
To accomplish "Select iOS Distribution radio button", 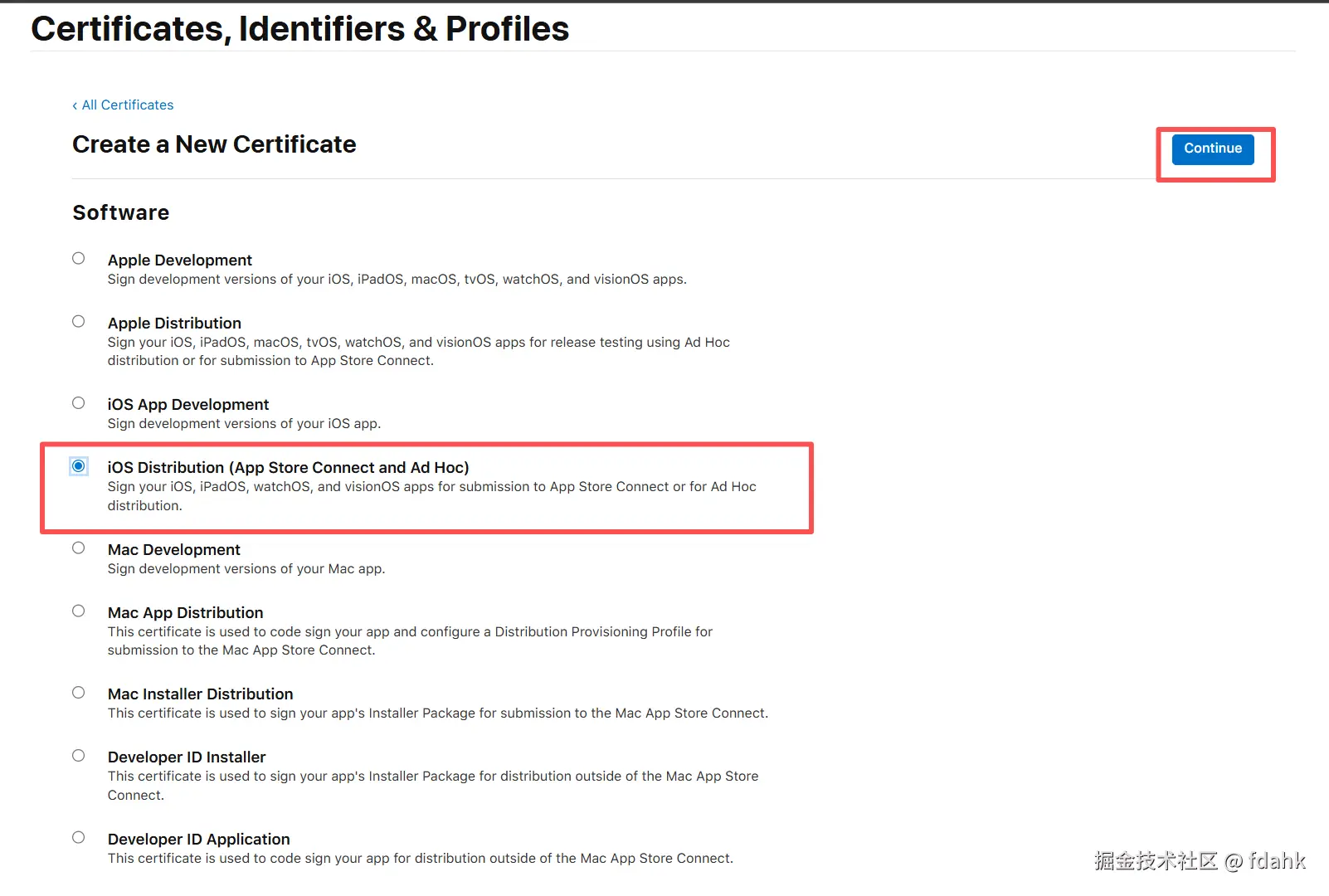I will [78, 466].
